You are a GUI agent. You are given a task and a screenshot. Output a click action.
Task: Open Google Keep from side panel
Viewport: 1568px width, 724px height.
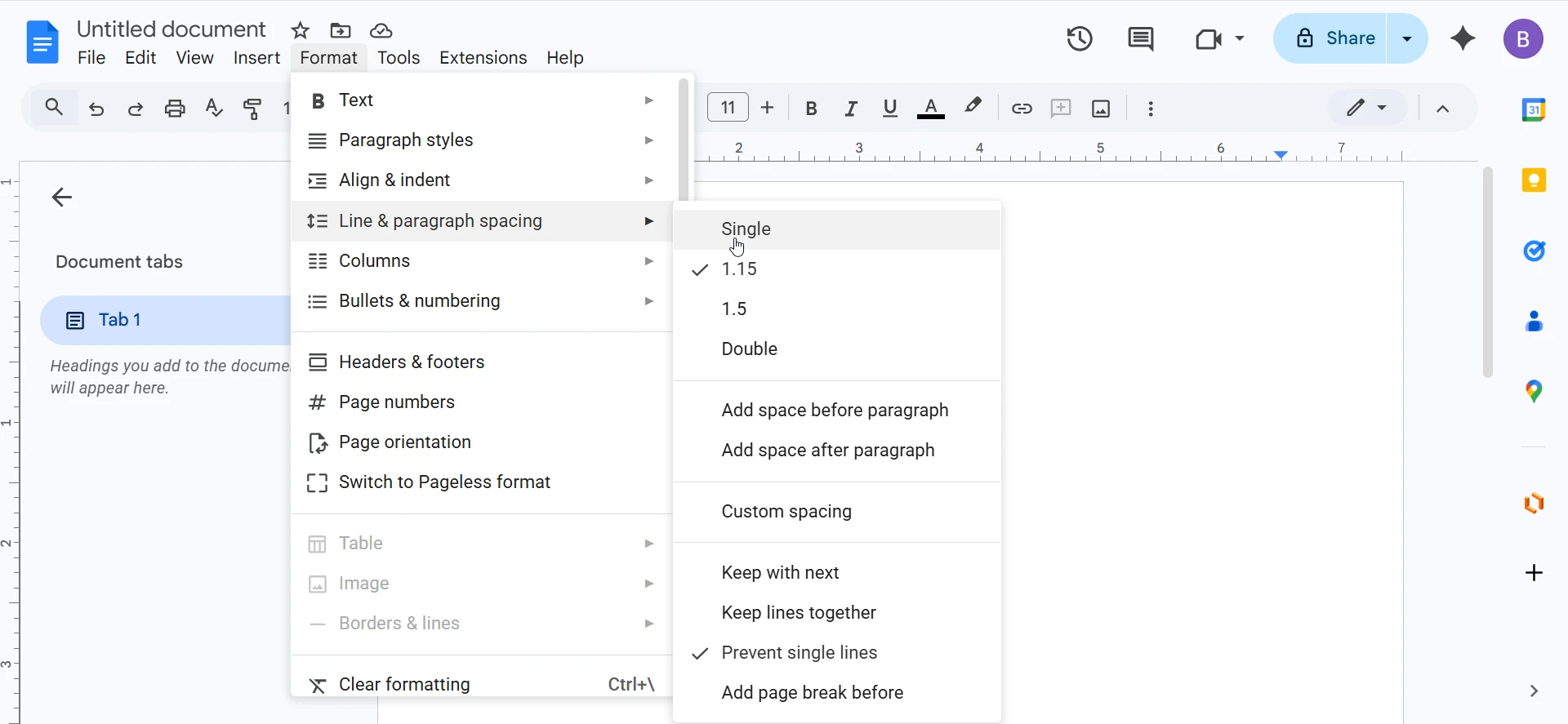1534,180
